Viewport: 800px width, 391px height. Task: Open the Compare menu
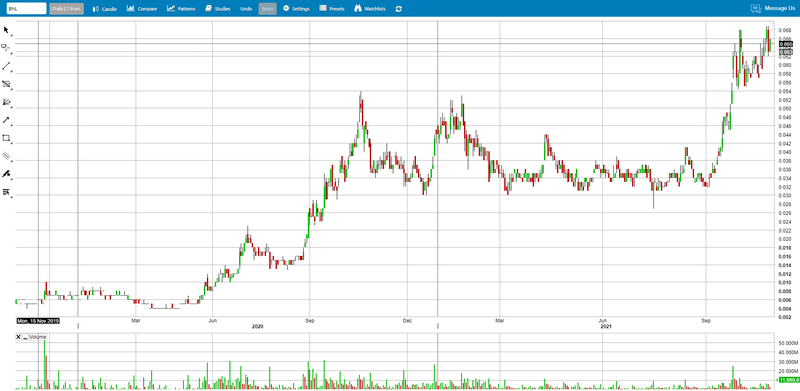[142, 9]
